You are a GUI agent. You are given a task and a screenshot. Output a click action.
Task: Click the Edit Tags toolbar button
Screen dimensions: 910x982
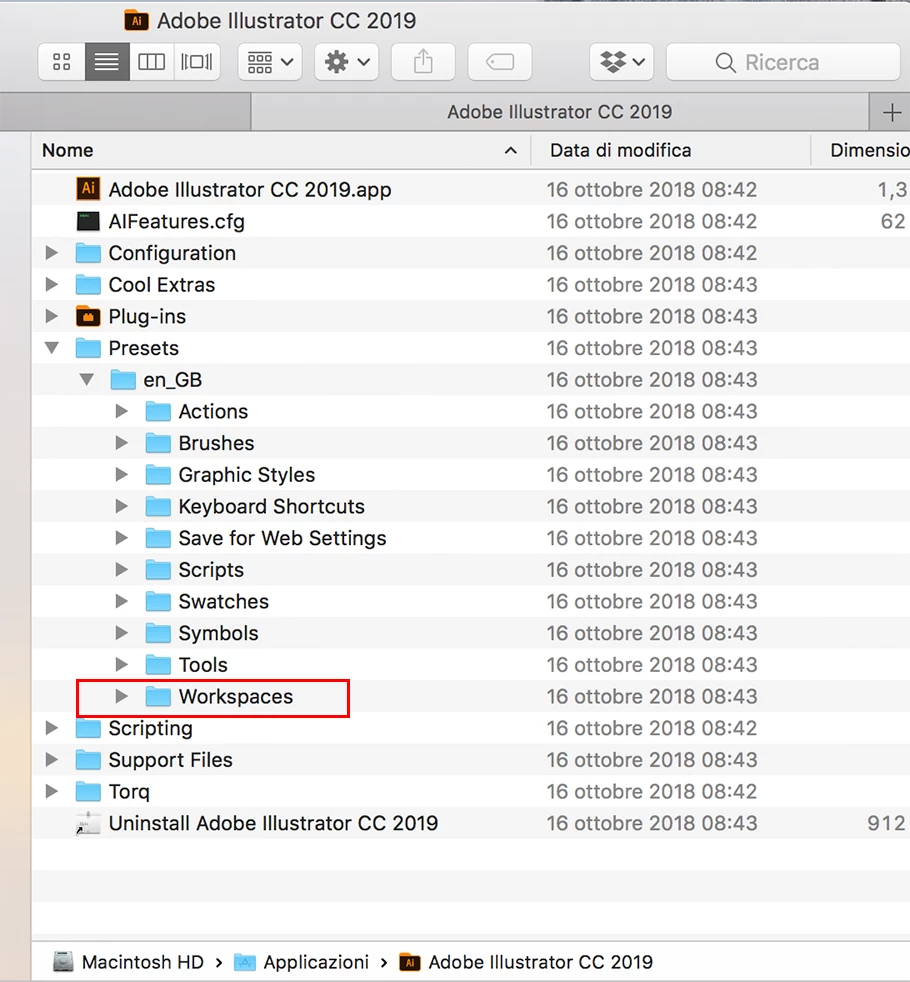tap(500, 62)
